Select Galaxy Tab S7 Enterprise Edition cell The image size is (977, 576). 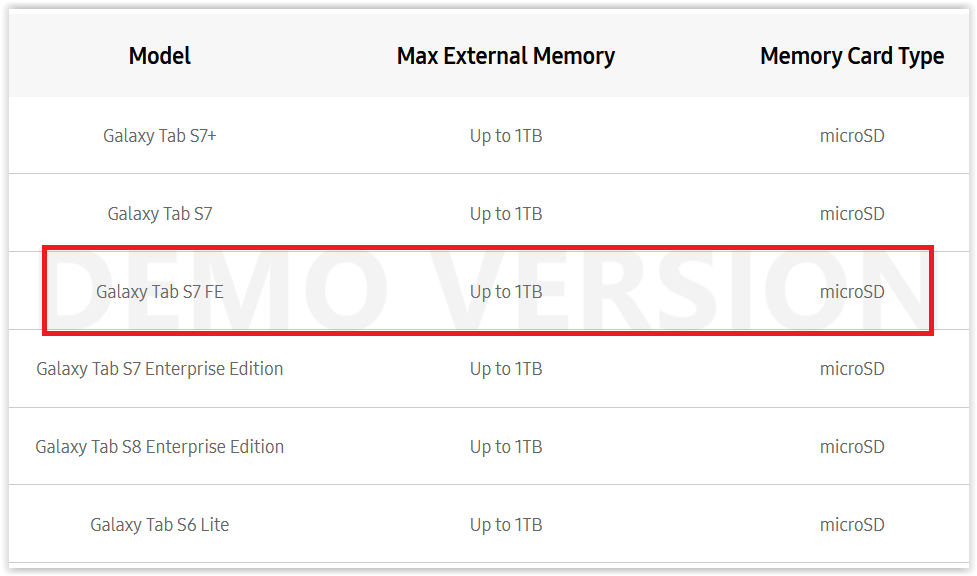[160, 369]
